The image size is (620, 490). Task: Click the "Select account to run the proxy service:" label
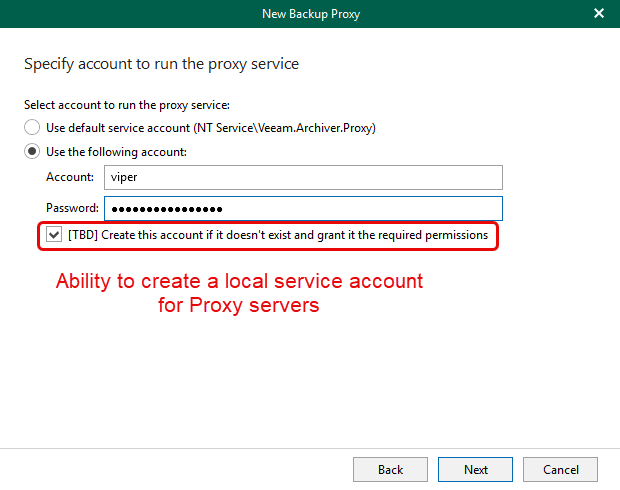127,105
